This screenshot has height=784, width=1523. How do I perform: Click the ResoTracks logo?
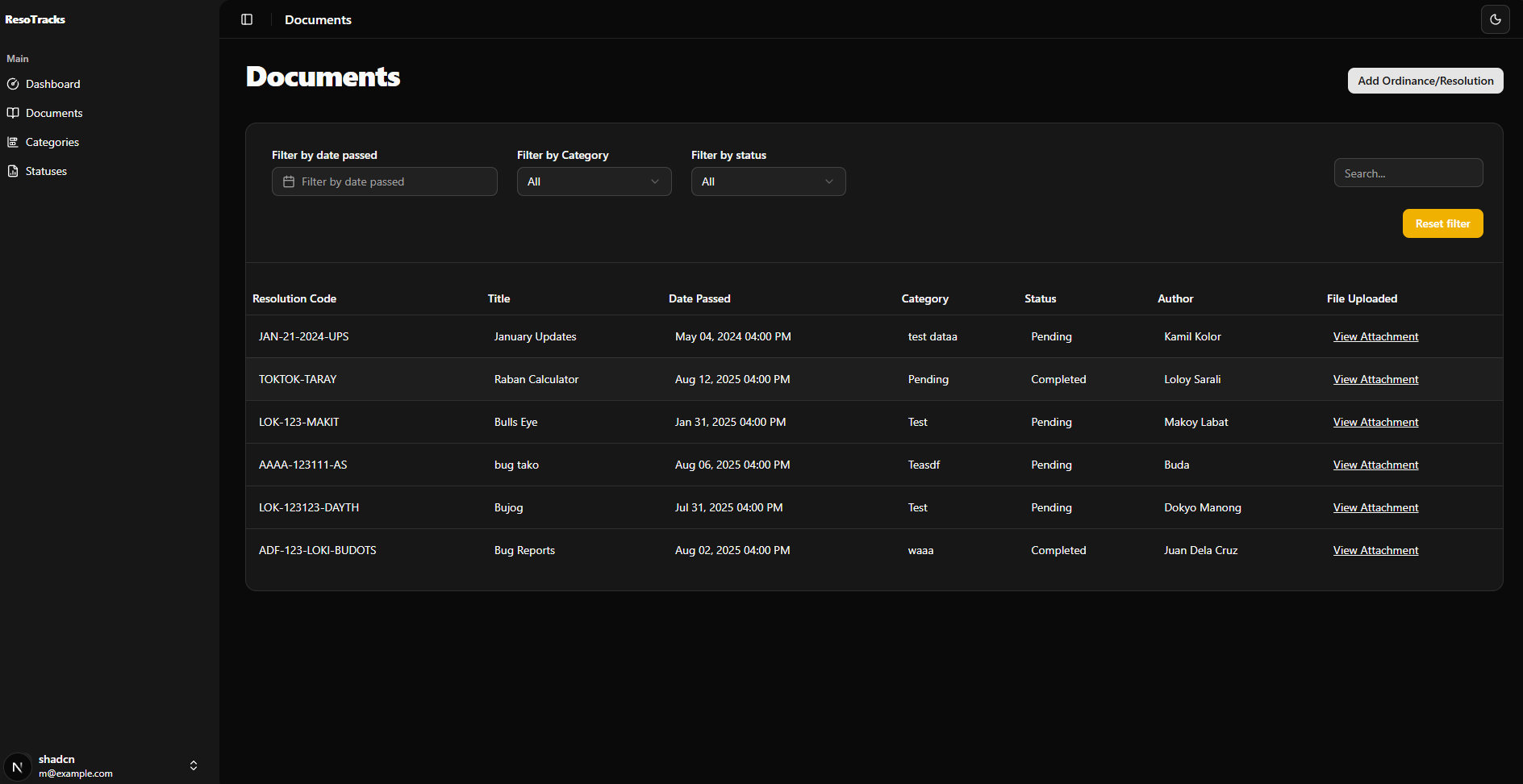[35, 19]
